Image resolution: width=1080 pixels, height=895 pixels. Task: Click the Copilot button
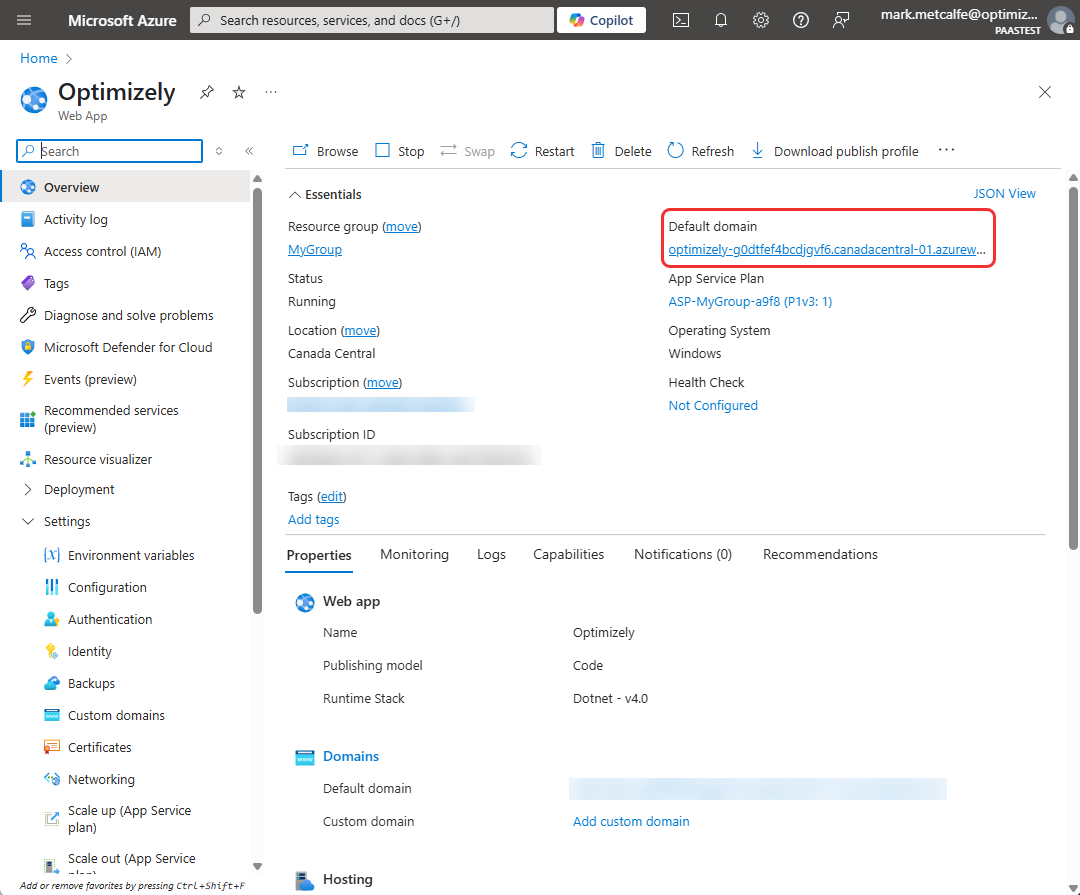click(601, 20)
